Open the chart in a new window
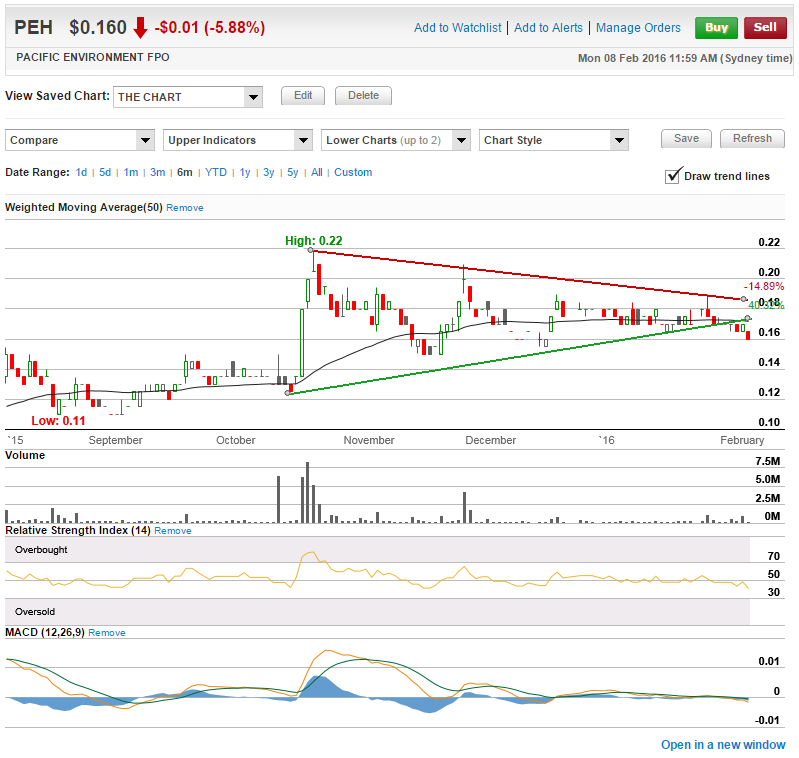This screenshot has width=799, height=758. click(723, 745)
